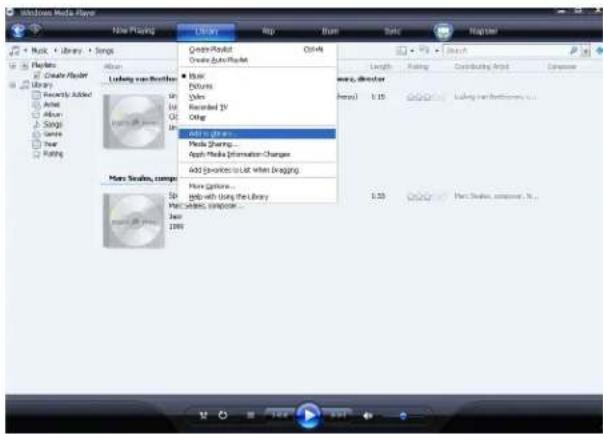
Task: Select Rating in the Library tree
Action: pos(53,154)
